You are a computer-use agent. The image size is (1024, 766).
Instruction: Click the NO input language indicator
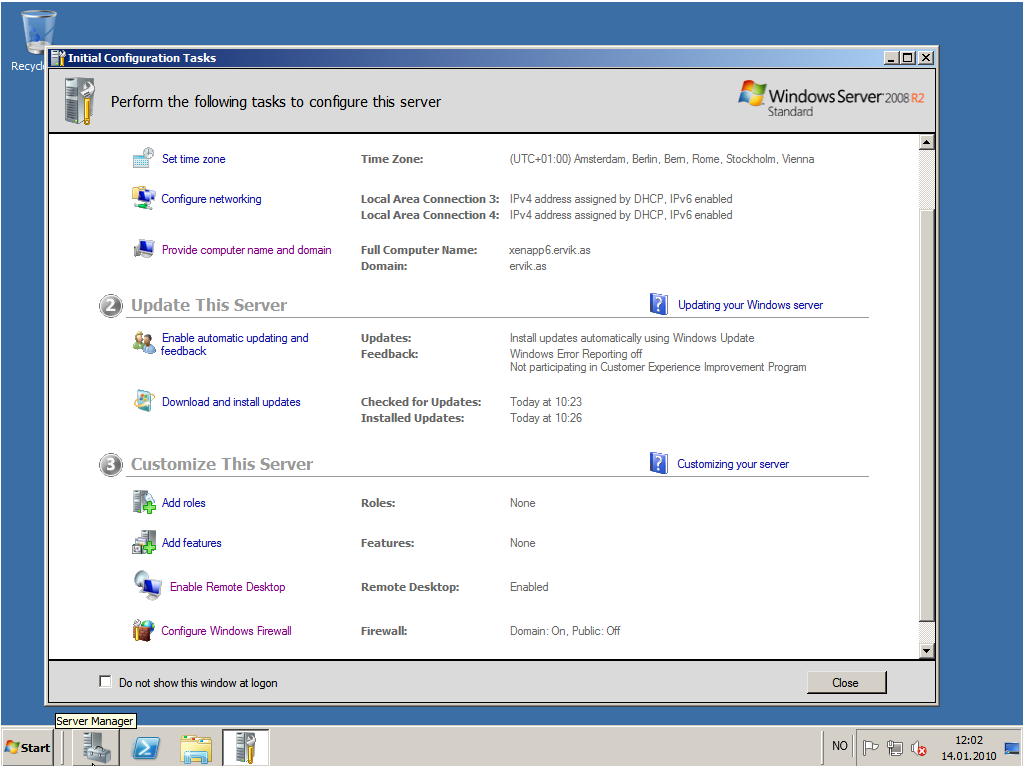click(x=840, y=746)
